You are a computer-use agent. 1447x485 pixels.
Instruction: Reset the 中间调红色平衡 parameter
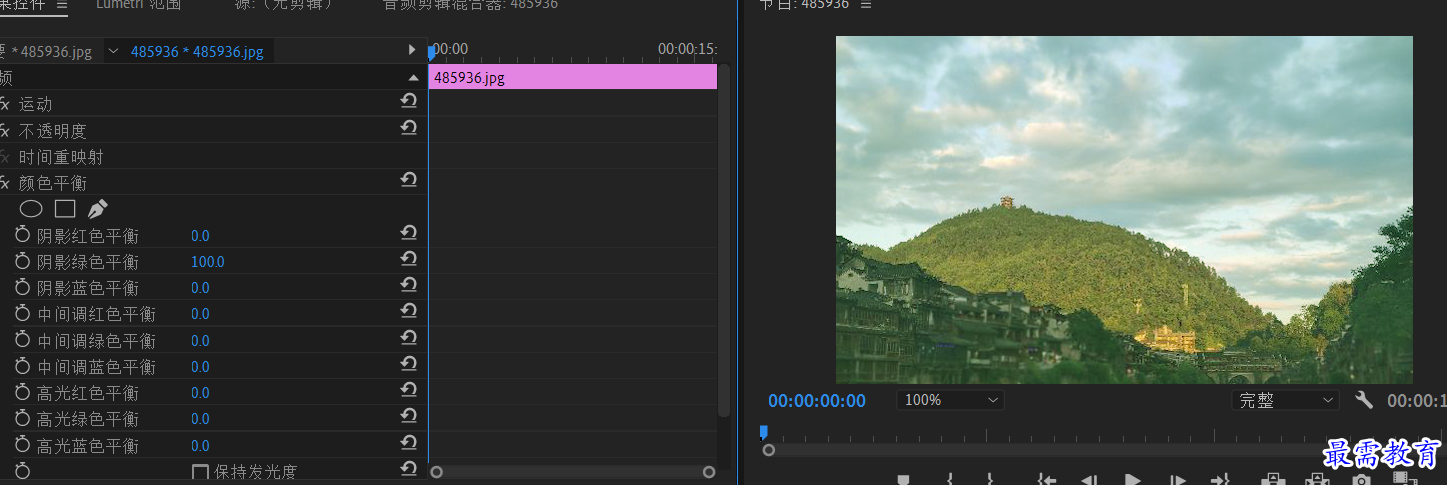point(408,311)
